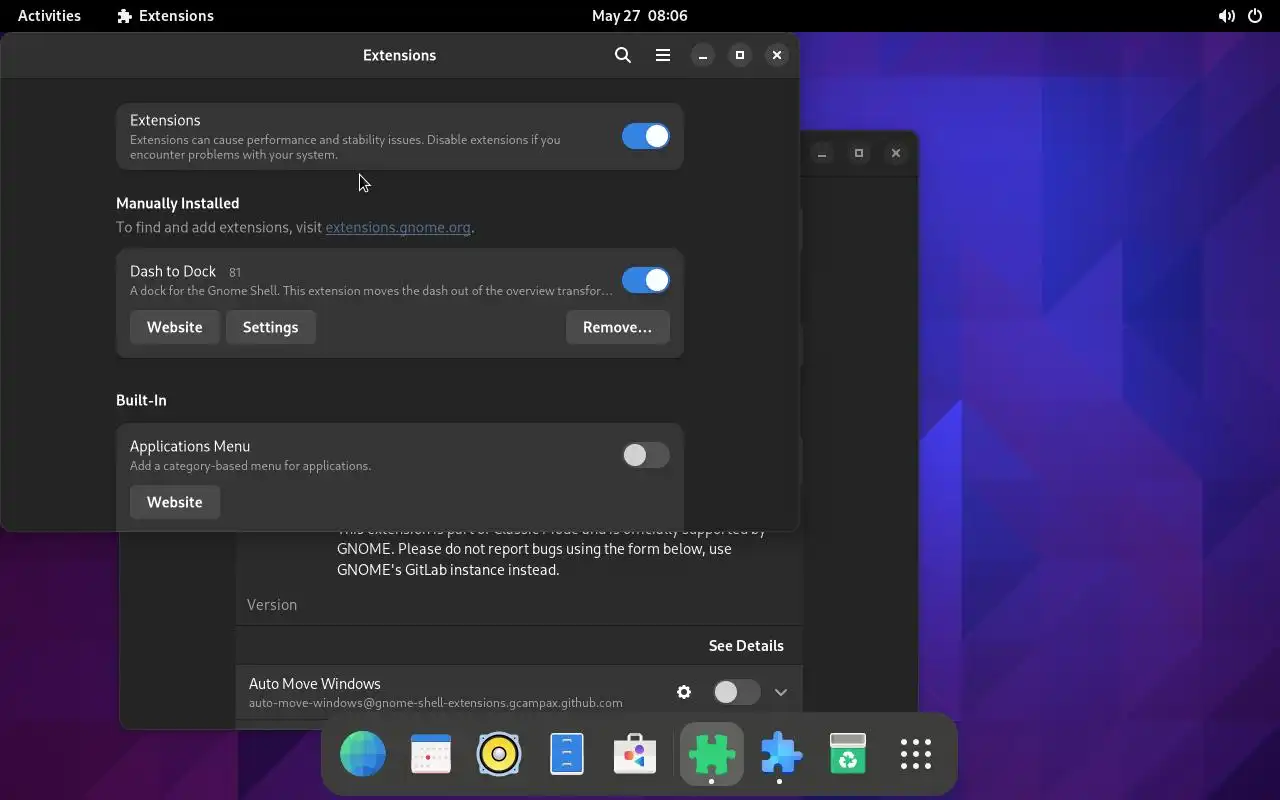Launch the web browser globe from dock

(x=363, y=754)
